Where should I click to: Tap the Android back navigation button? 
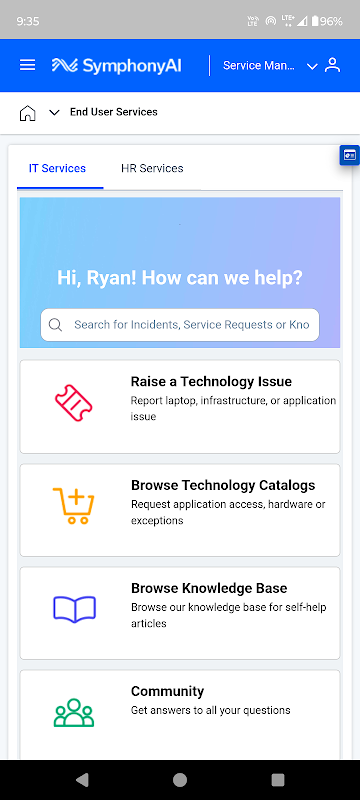tap(82, 780)
